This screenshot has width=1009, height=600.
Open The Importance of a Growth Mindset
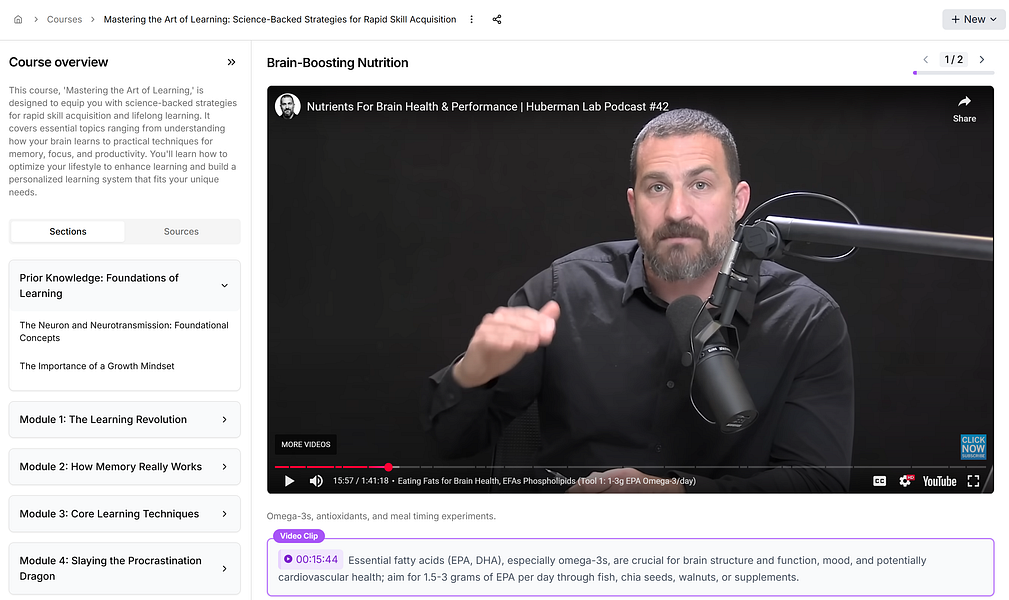tap(97, 366)
